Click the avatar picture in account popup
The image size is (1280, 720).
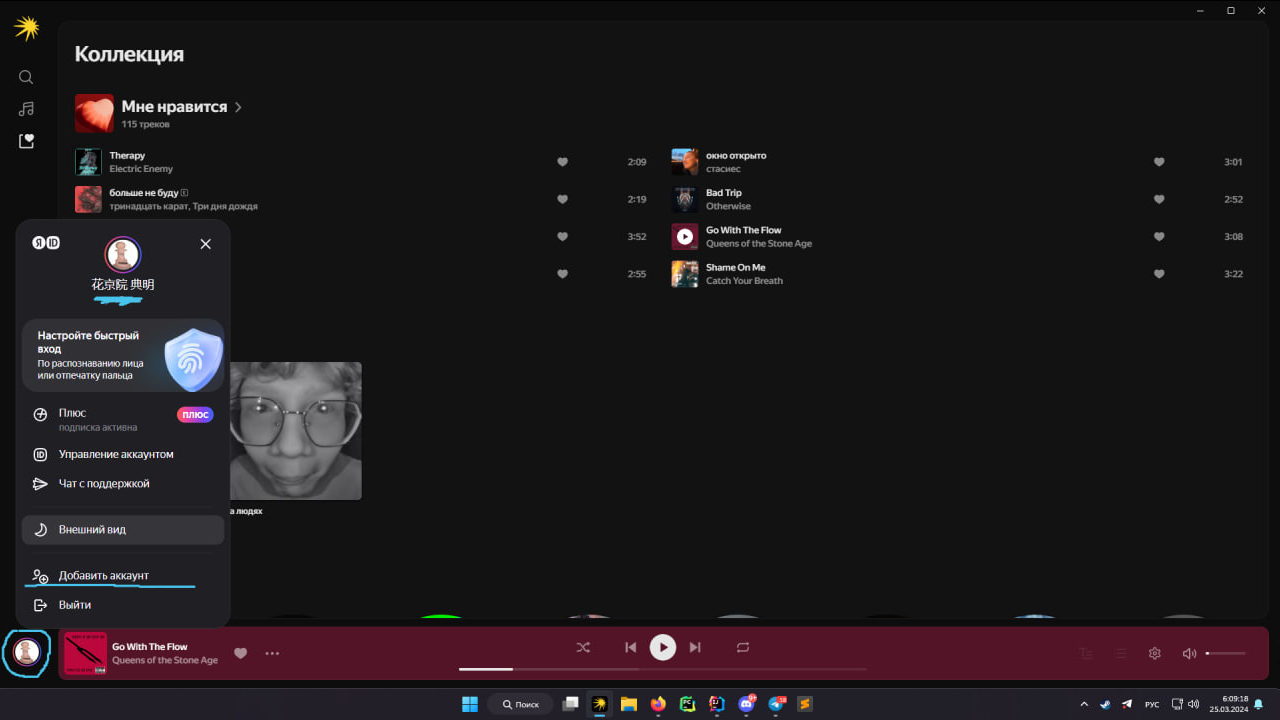(123, 254)
